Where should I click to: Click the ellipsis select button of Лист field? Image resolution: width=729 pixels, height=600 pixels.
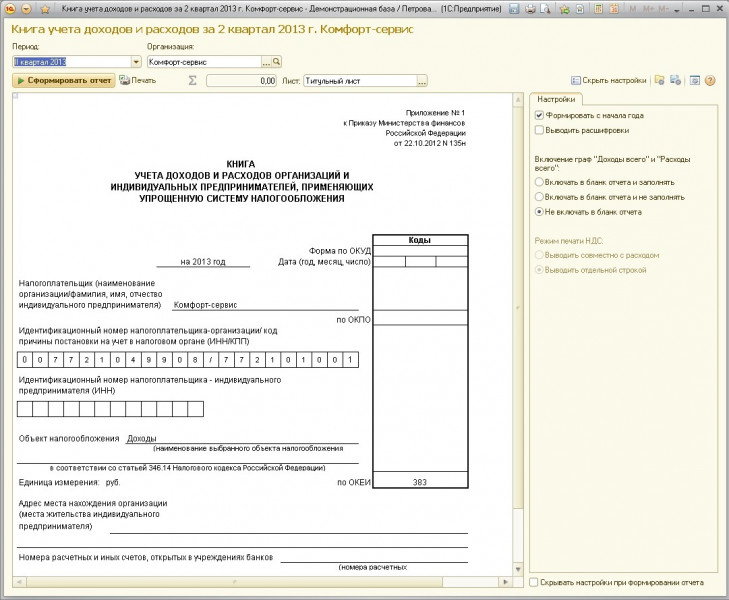click(x=422, y=81)
